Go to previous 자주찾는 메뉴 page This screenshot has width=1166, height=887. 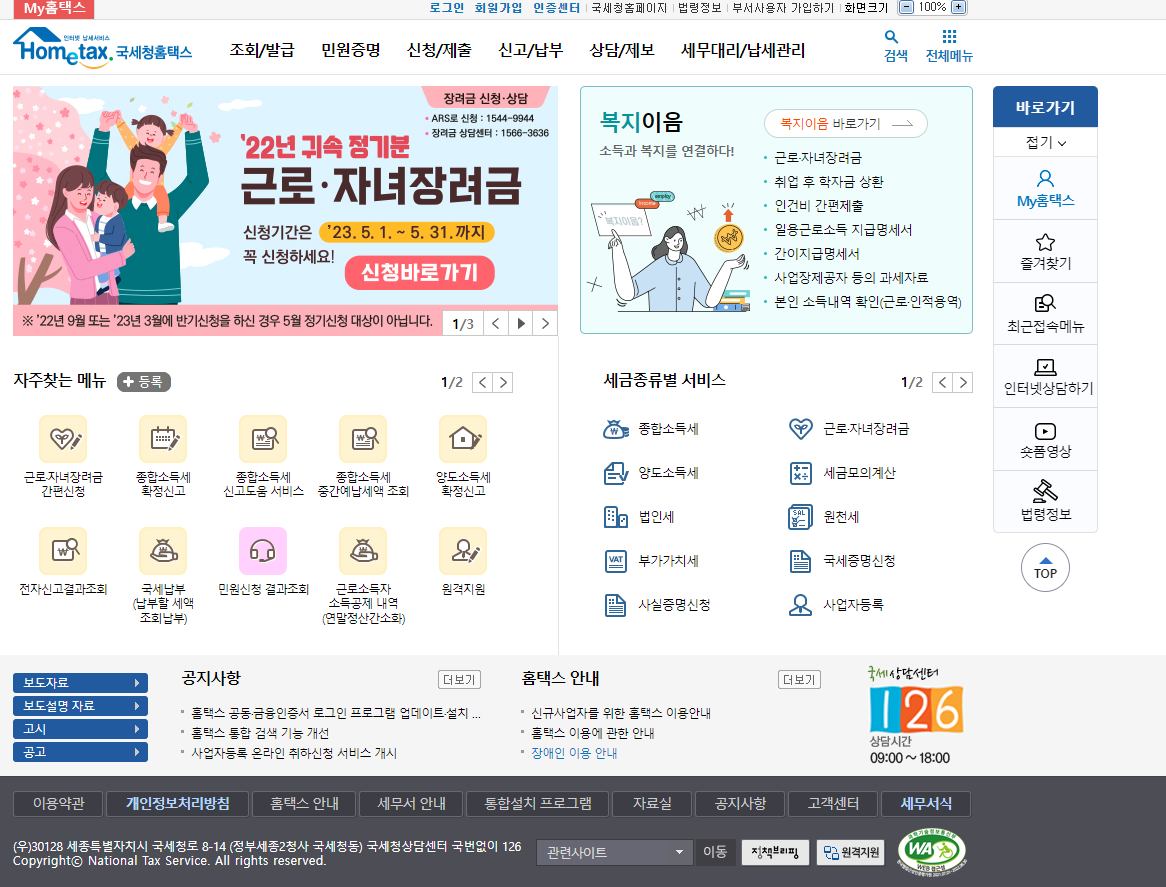(x=483, y=382)
